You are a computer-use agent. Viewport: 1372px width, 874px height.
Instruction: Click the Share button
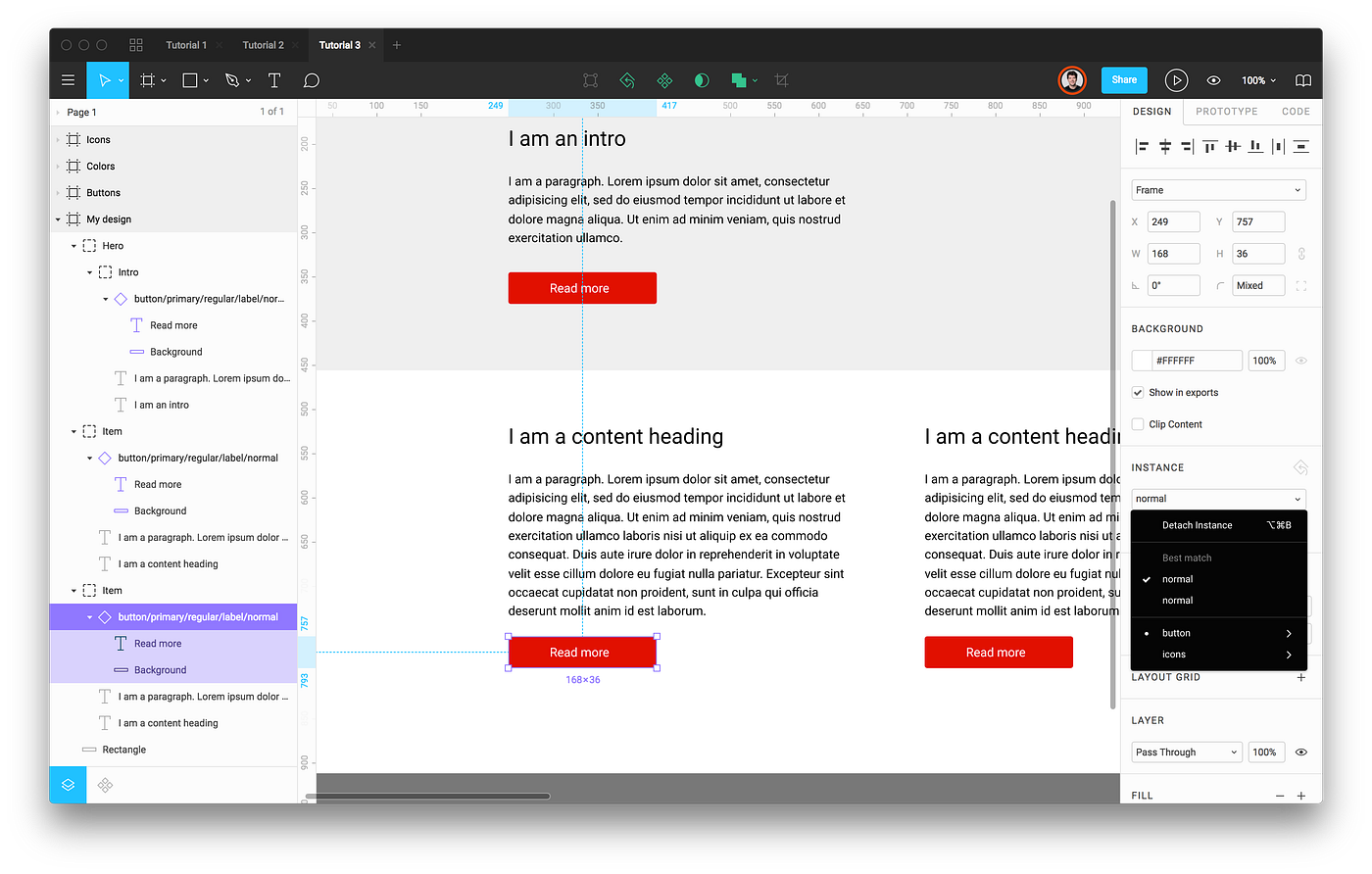click(x=1124, y=80)
